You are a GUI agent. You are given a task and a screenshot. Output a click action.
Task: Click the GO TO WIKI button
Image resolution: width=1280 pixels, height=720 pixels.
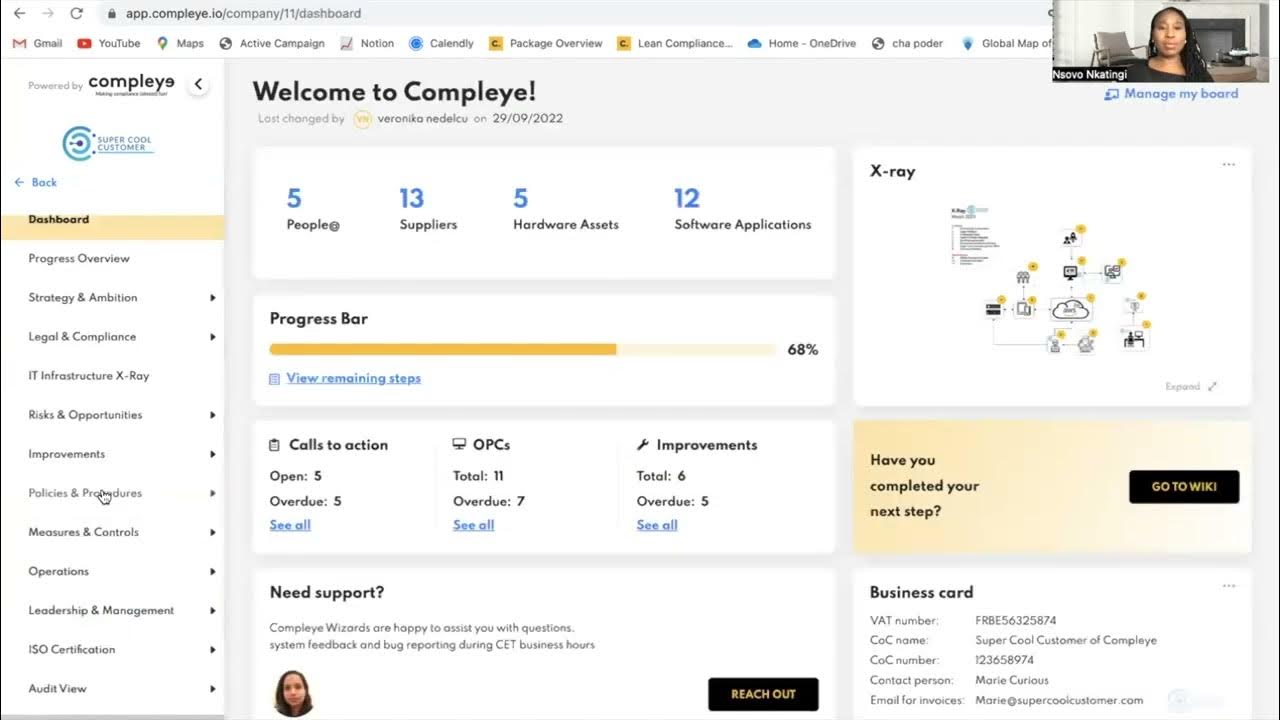[1183, 487]
